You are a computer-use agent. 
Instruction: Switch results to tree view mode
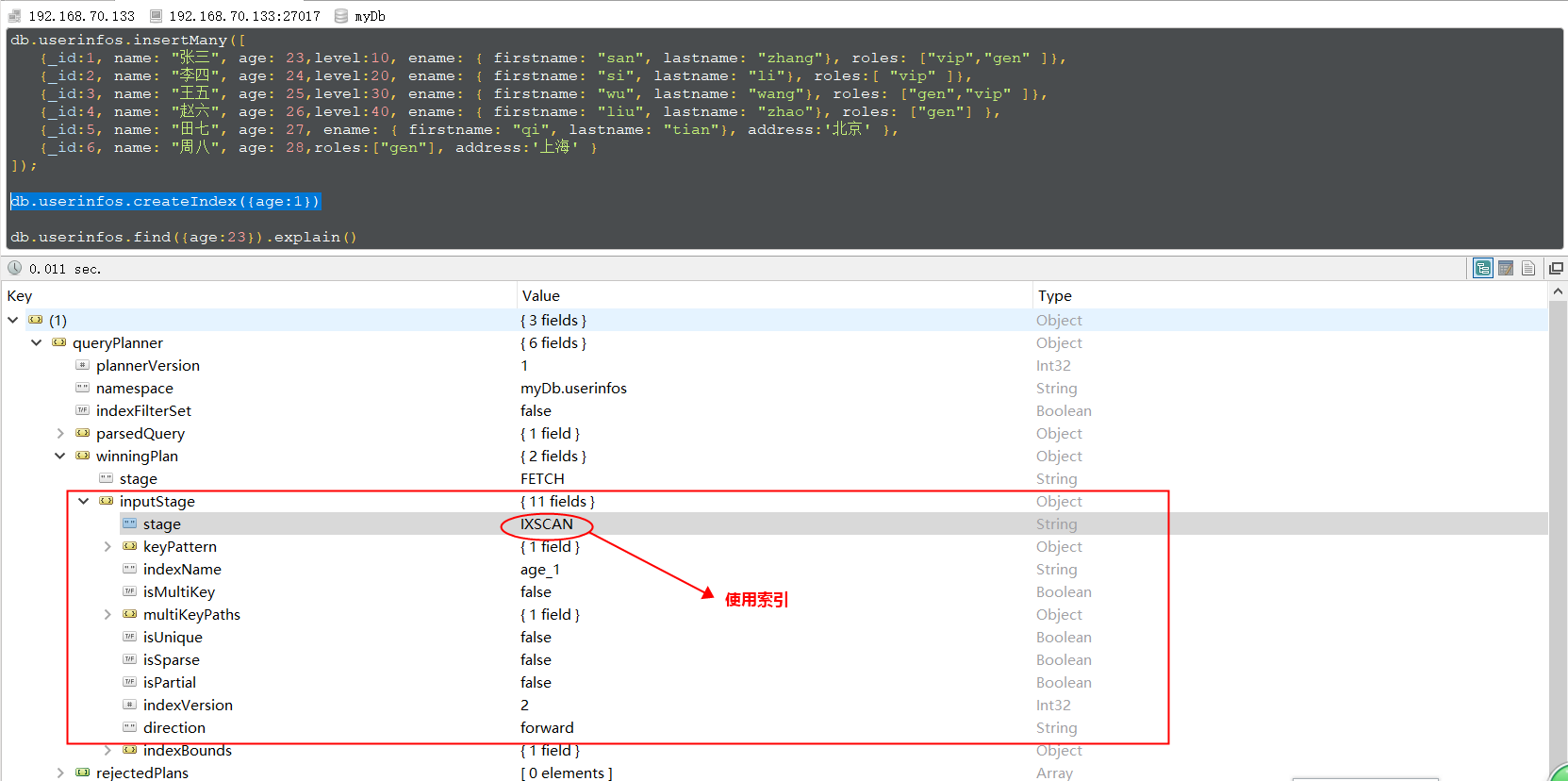[x=1483, y=269]
